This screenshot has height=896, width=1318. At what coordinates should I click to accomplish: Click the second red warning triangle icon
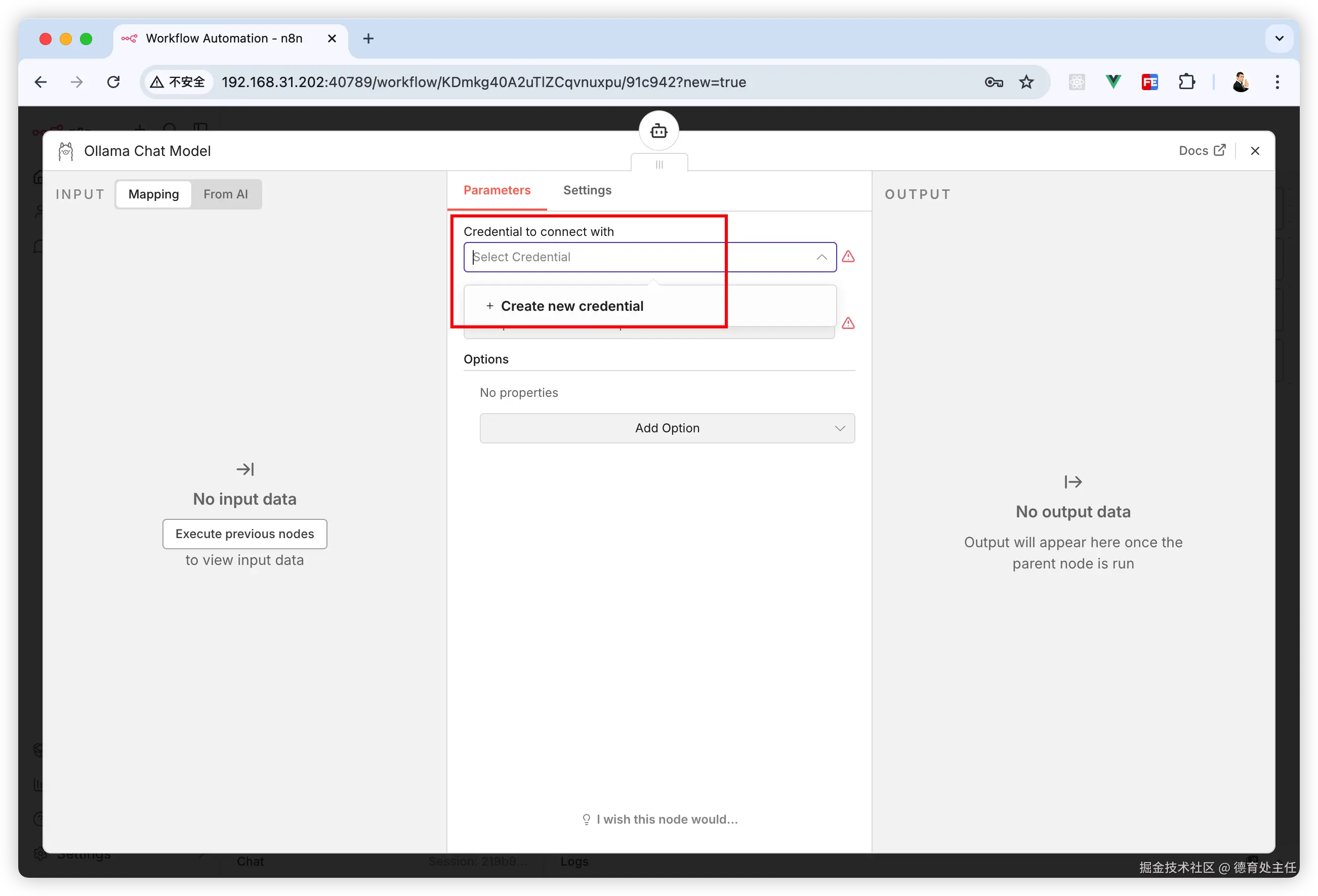848,323
